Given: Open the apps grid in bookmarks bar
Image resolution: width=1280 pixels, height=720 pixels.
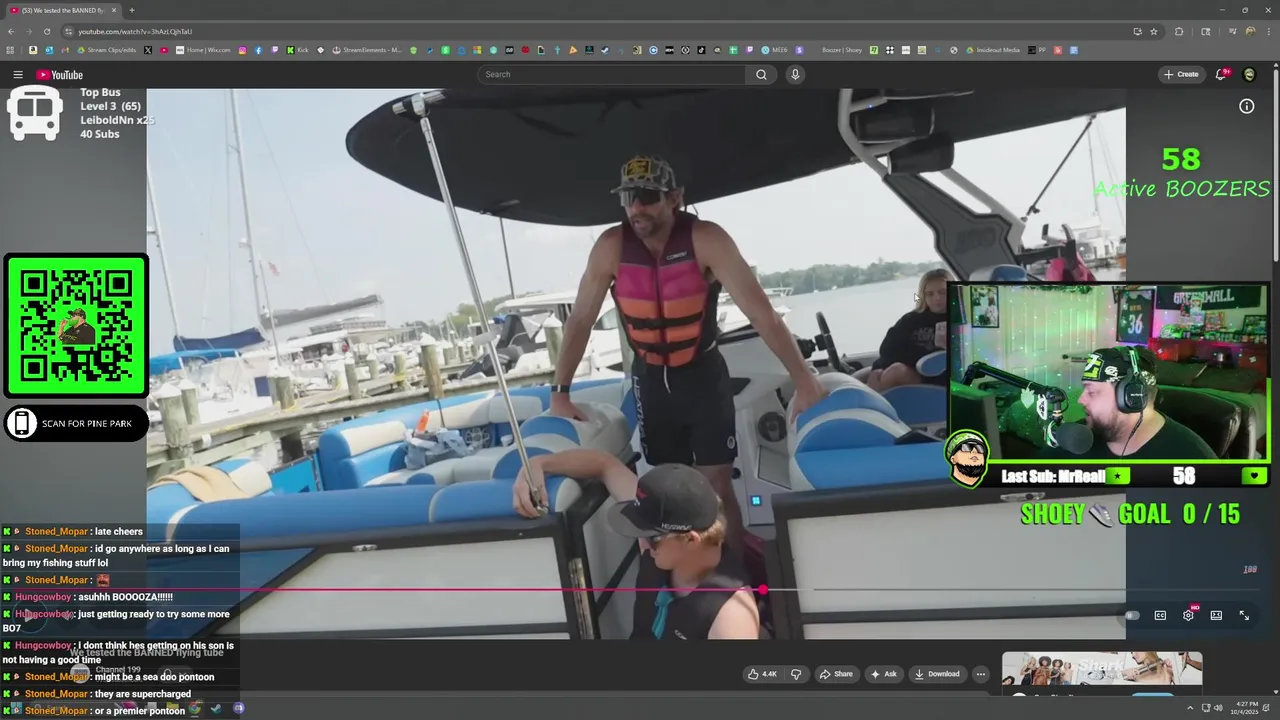Looking at the screenshot, I should [10, 50].
